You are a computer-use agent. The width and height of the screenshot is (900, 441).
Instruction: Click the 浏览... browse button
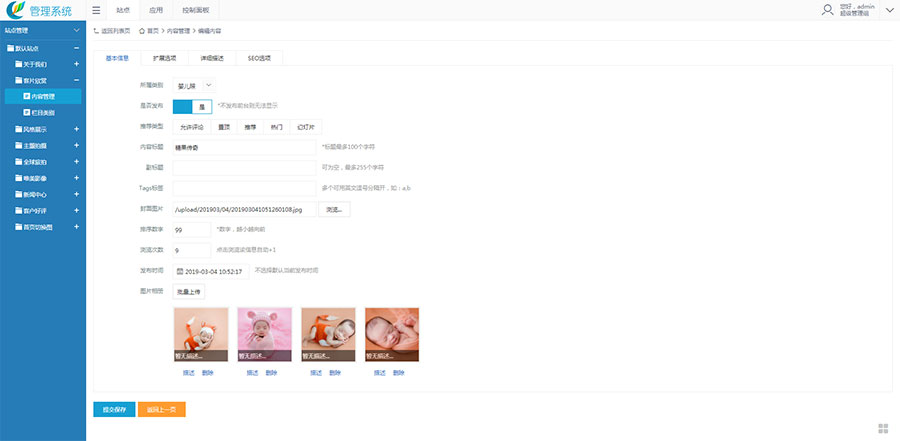334,210
